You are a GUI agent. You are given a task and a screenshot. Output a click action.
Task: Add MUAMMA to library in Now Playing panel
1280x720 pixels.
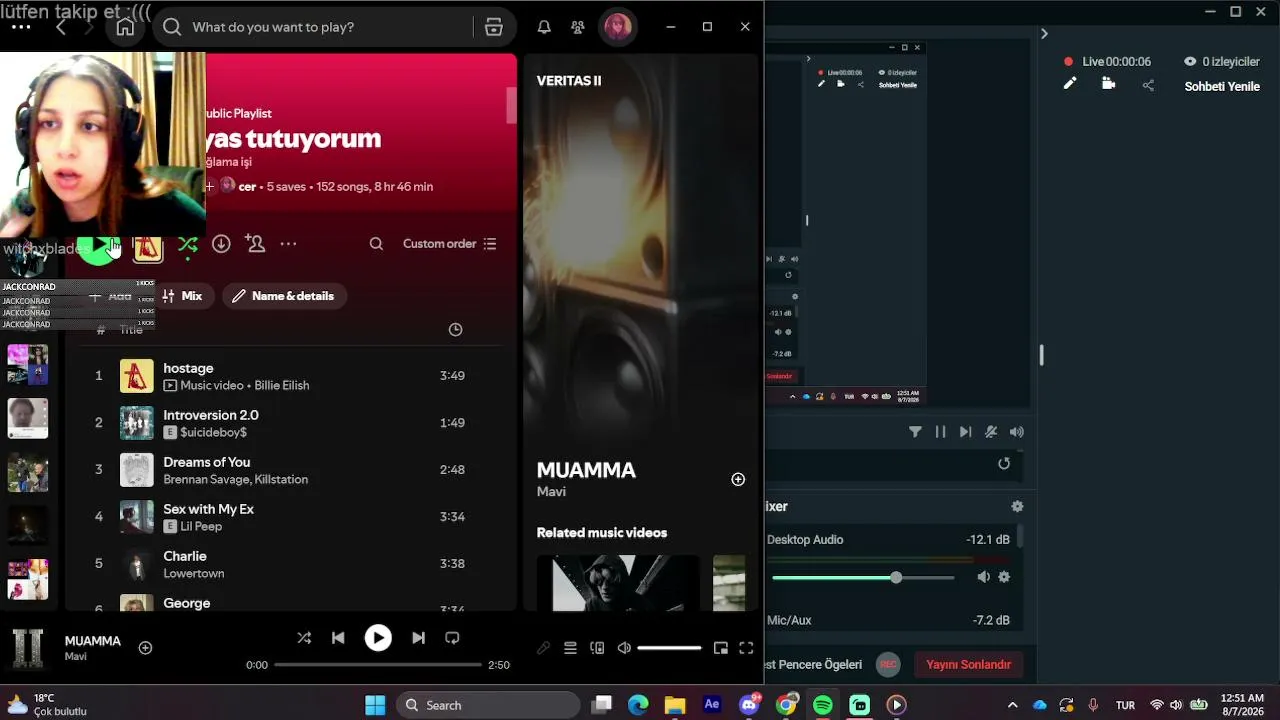(738, 480)
